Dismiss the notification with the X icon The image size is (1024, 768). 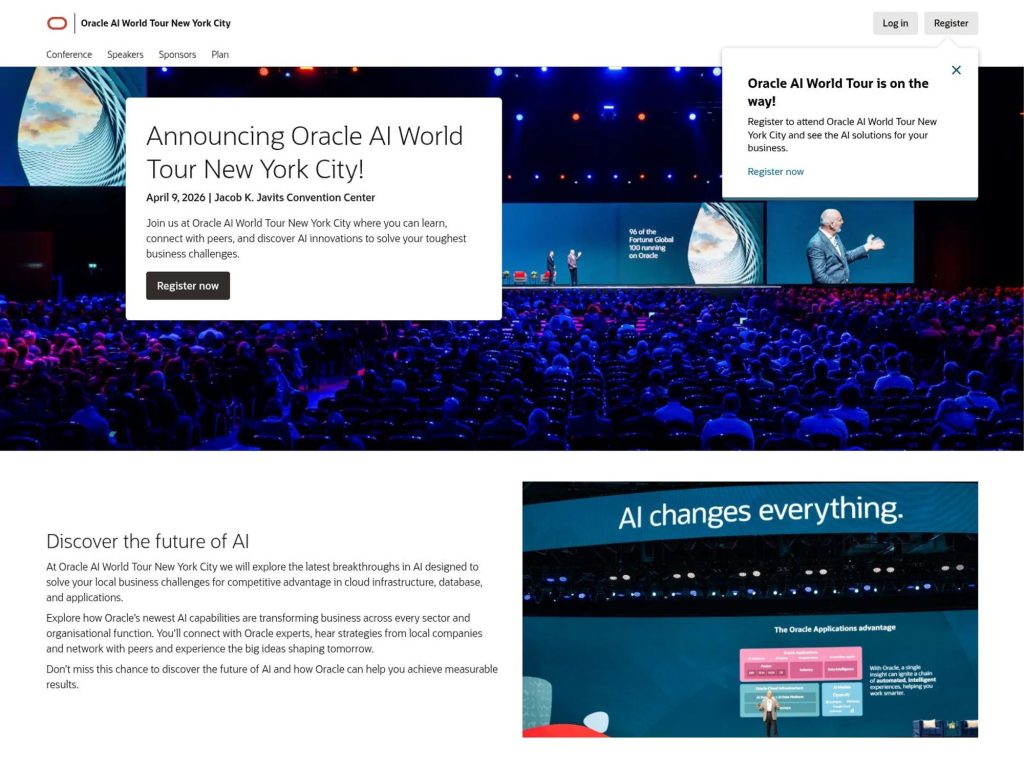[x=956, y=70]
